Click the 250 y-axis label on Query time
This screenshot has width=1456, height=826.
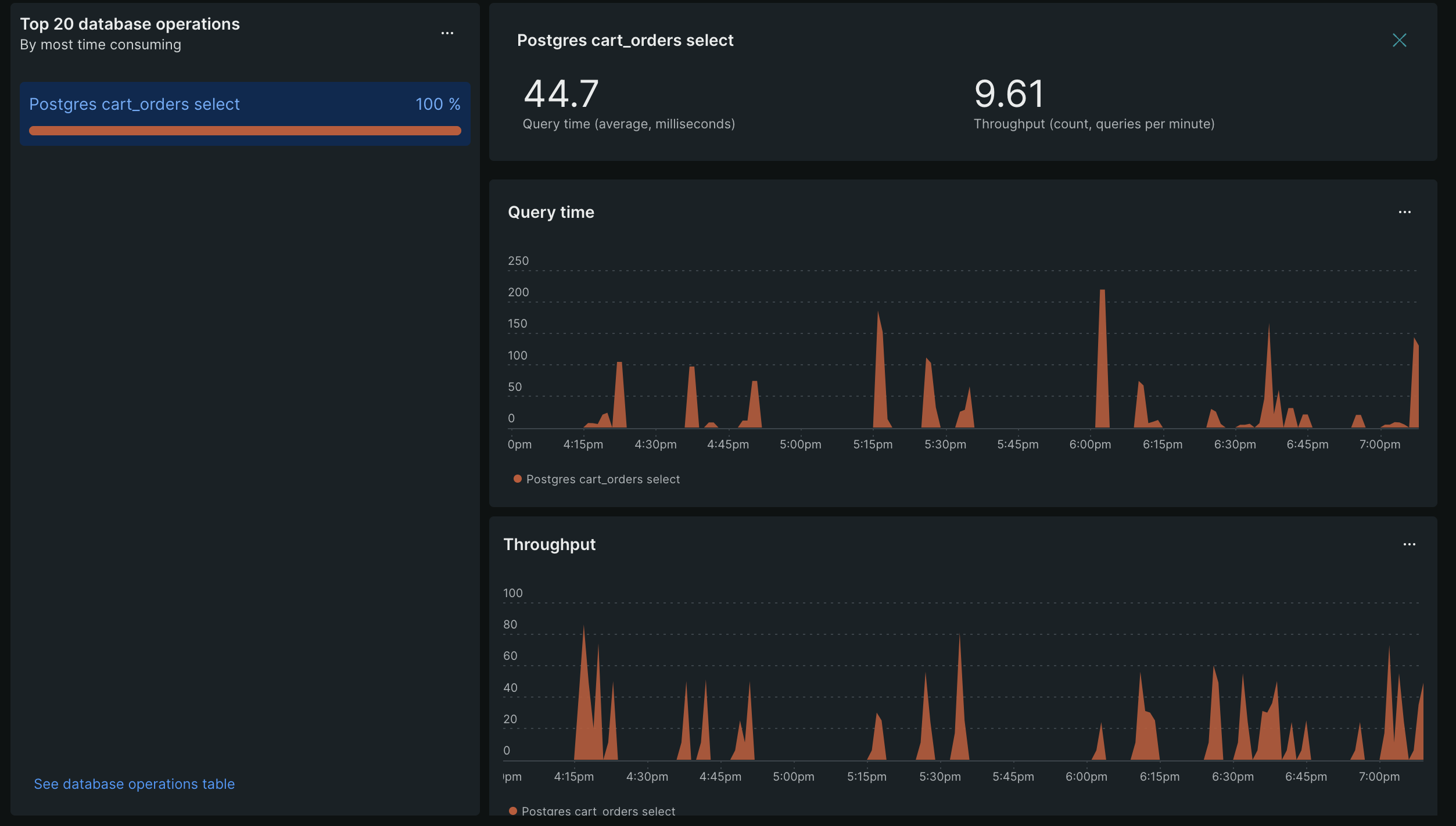(x=518, y=261)
